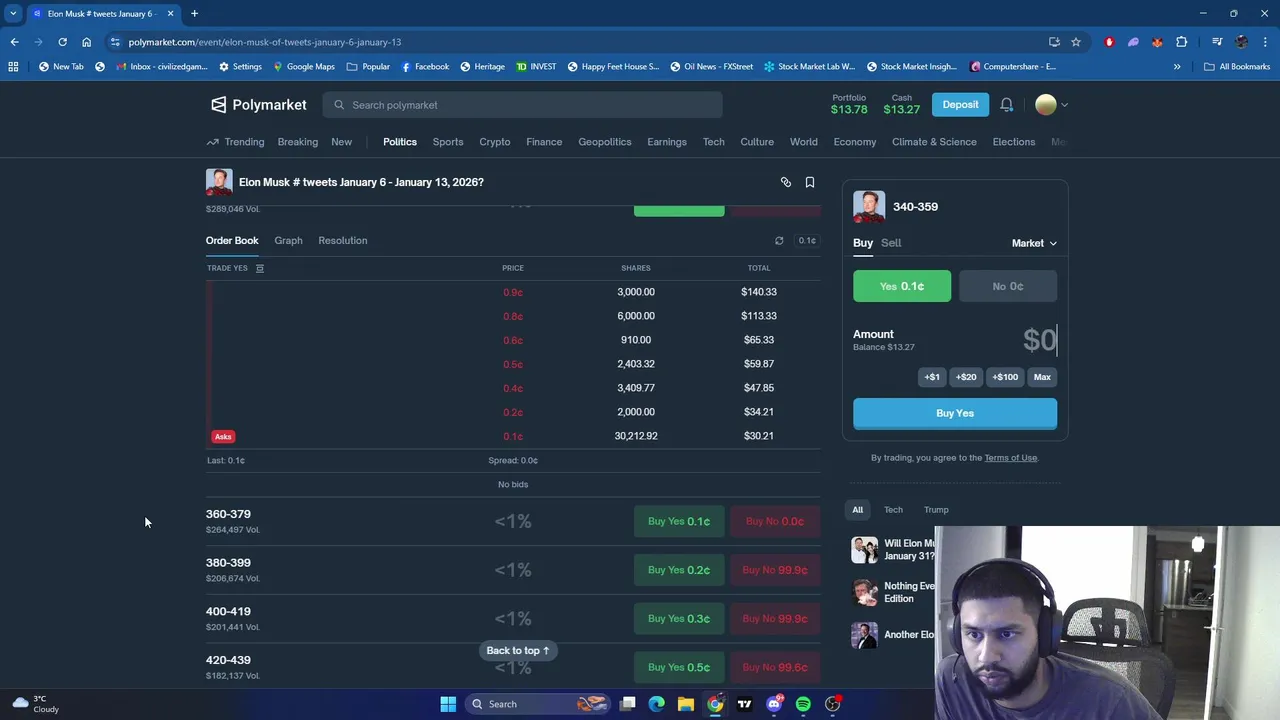Open Spotify from the taskbar
This screenshot has width=1280, height=720.
click(x=803, y=704)
